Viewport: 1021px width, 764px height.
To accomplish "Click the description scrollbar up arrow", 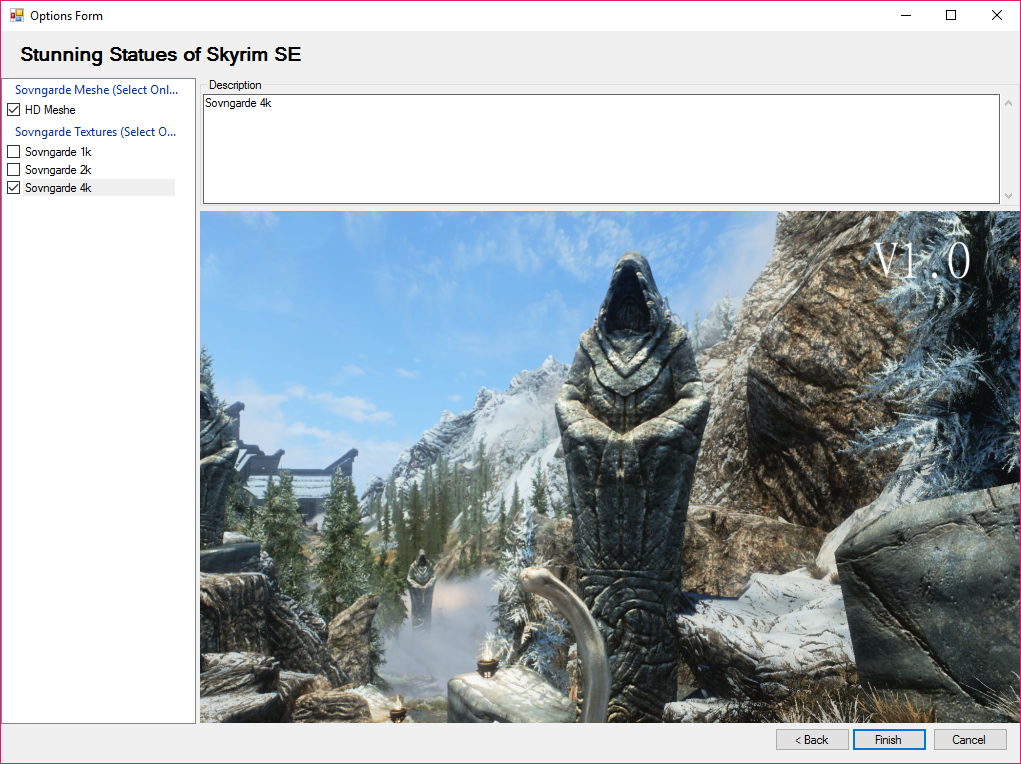I will (1009, 103).
